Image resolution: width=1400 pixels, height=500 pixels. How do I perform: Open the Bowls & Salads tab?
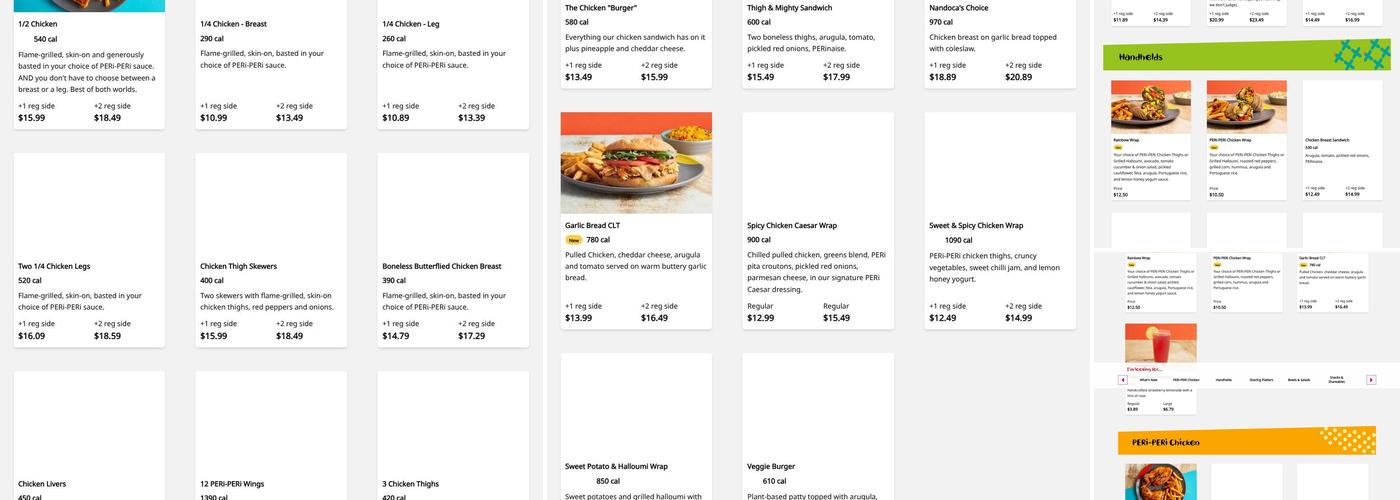point(1298,380)
